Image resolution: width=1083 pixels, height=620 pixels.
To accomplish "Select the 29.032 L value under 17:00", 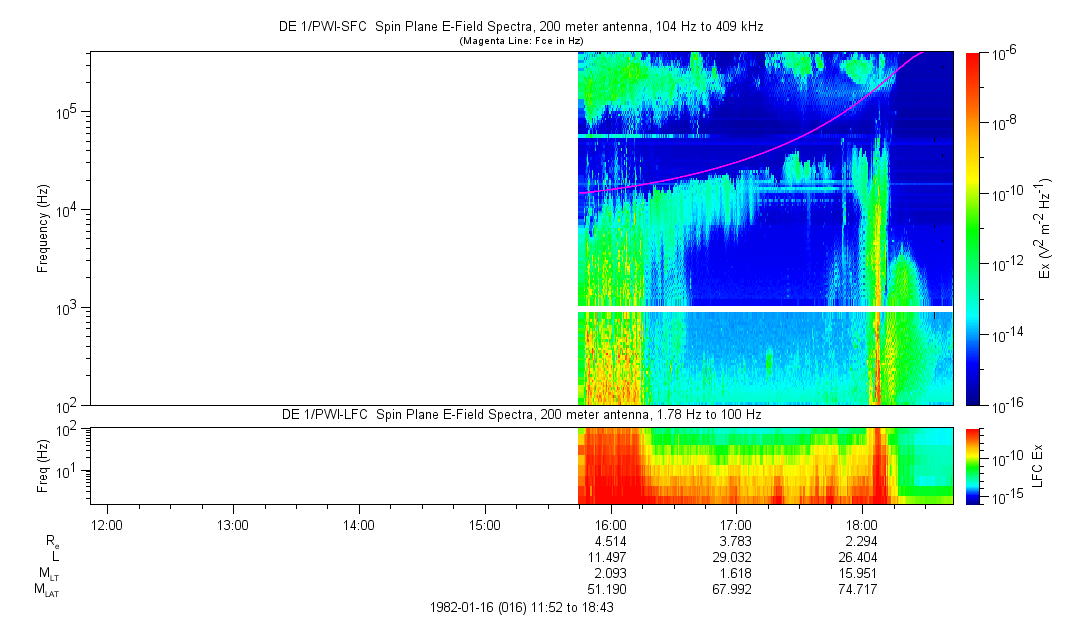I will point(736,556).
